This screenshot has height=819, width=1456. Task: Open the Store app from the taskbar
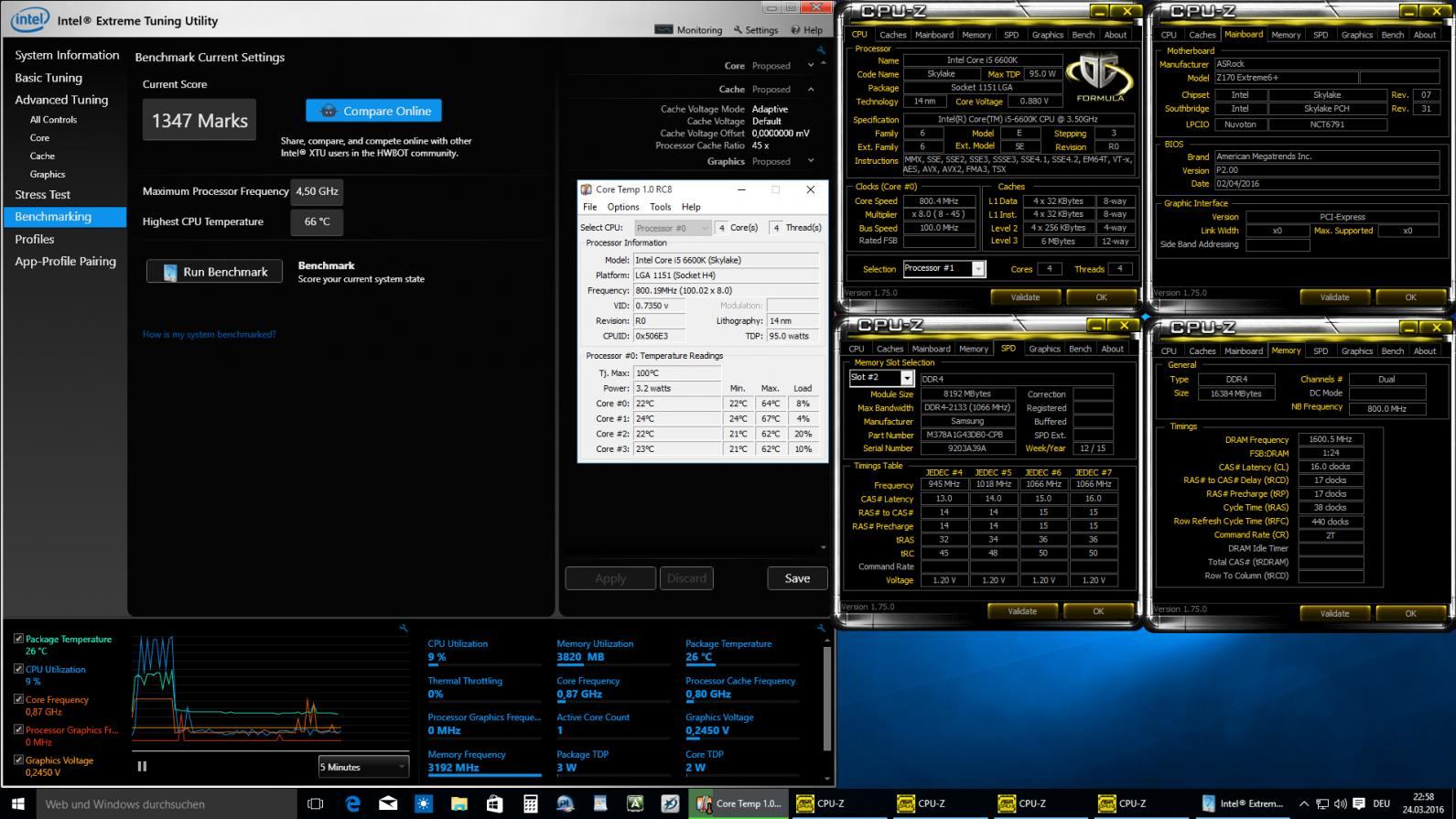(494, 803)
